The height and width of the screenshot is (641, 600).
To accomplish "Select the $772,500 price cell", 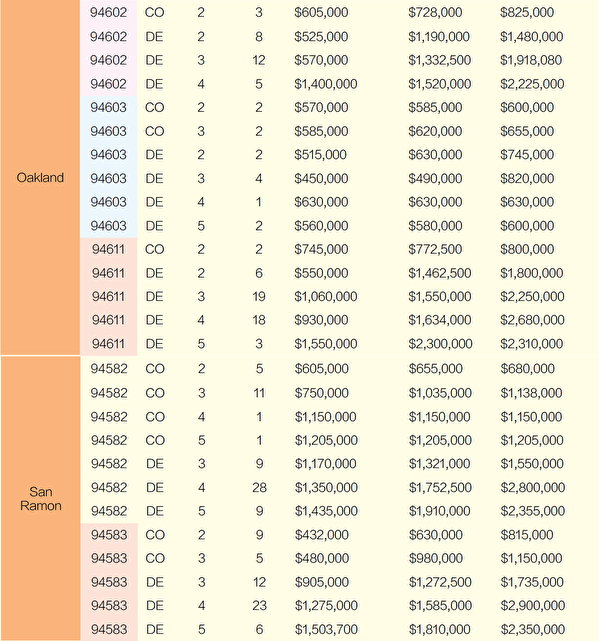I will 435,249.
